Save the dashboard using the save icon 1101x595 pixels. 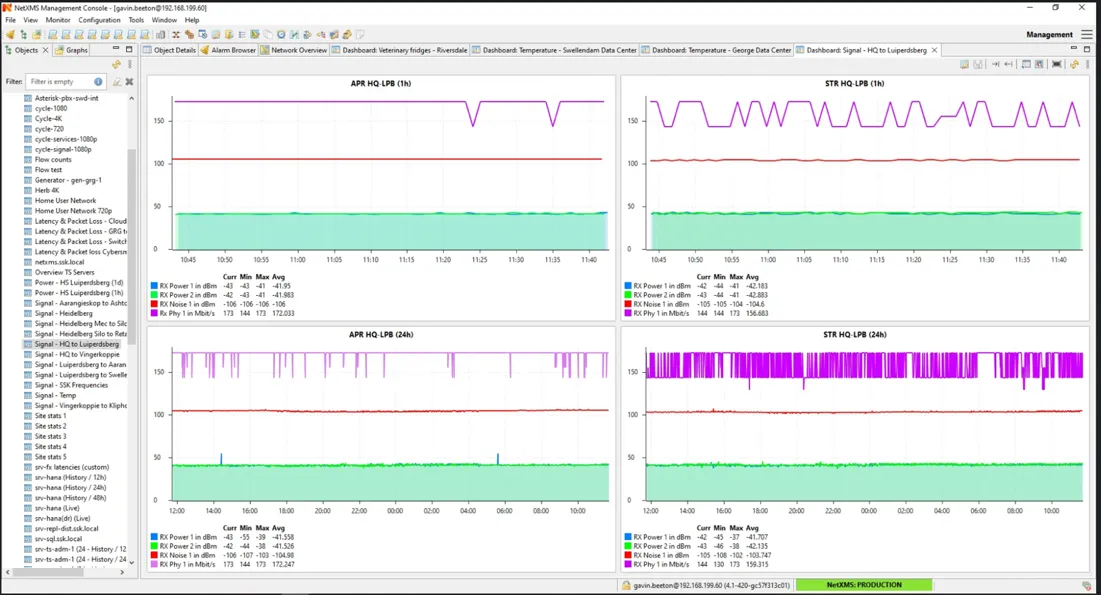(x=978, y=64)
